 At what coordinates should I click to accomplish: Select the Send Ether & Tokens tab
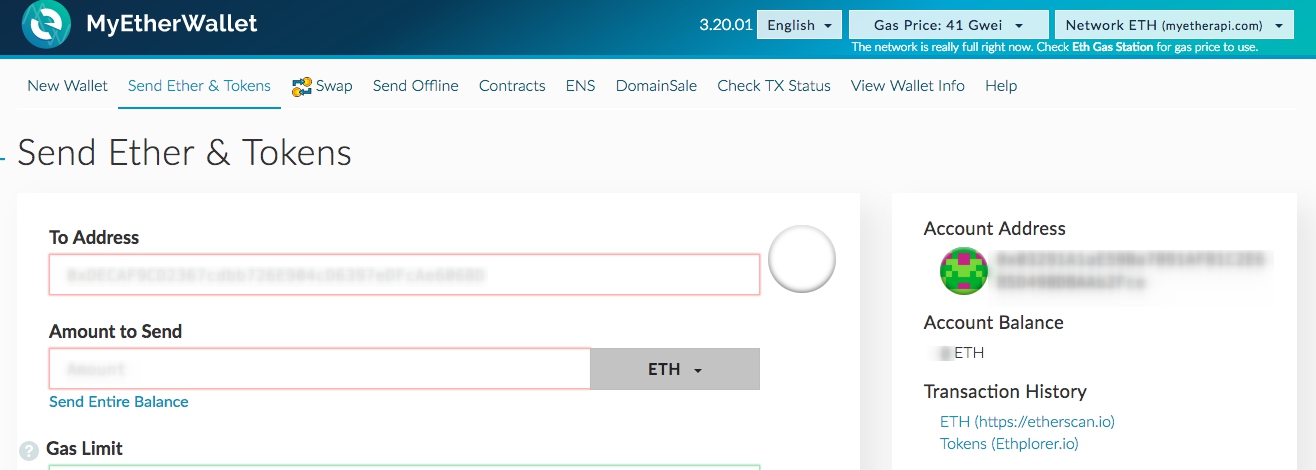pyautogui.click(x=199, y=86)
